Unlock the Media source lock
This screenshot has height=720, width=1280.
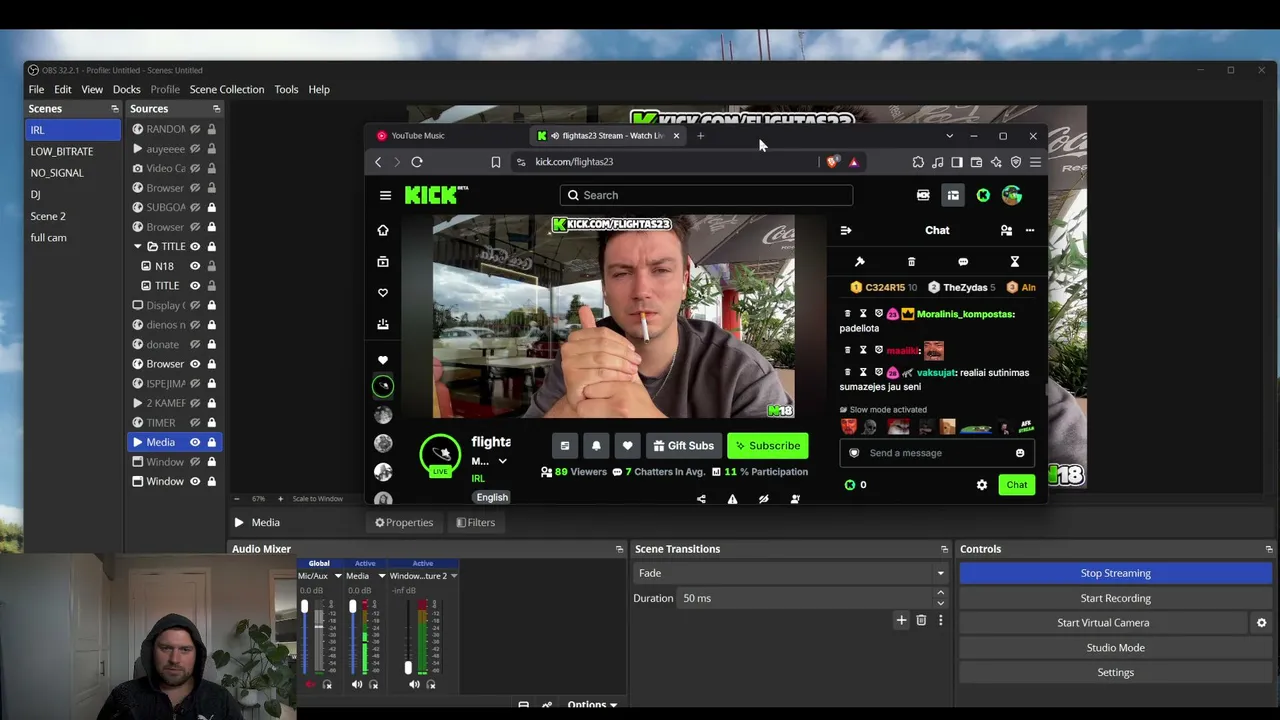pyautogui.click(x=211, y=442)
